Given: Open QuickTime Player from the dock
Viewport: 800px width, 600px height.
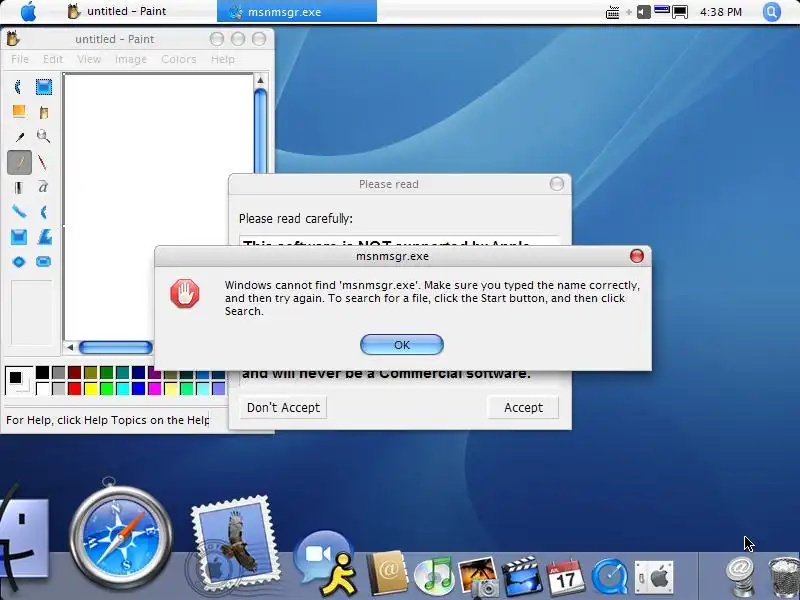Looking at the screenshot, I should coord(610,577).
